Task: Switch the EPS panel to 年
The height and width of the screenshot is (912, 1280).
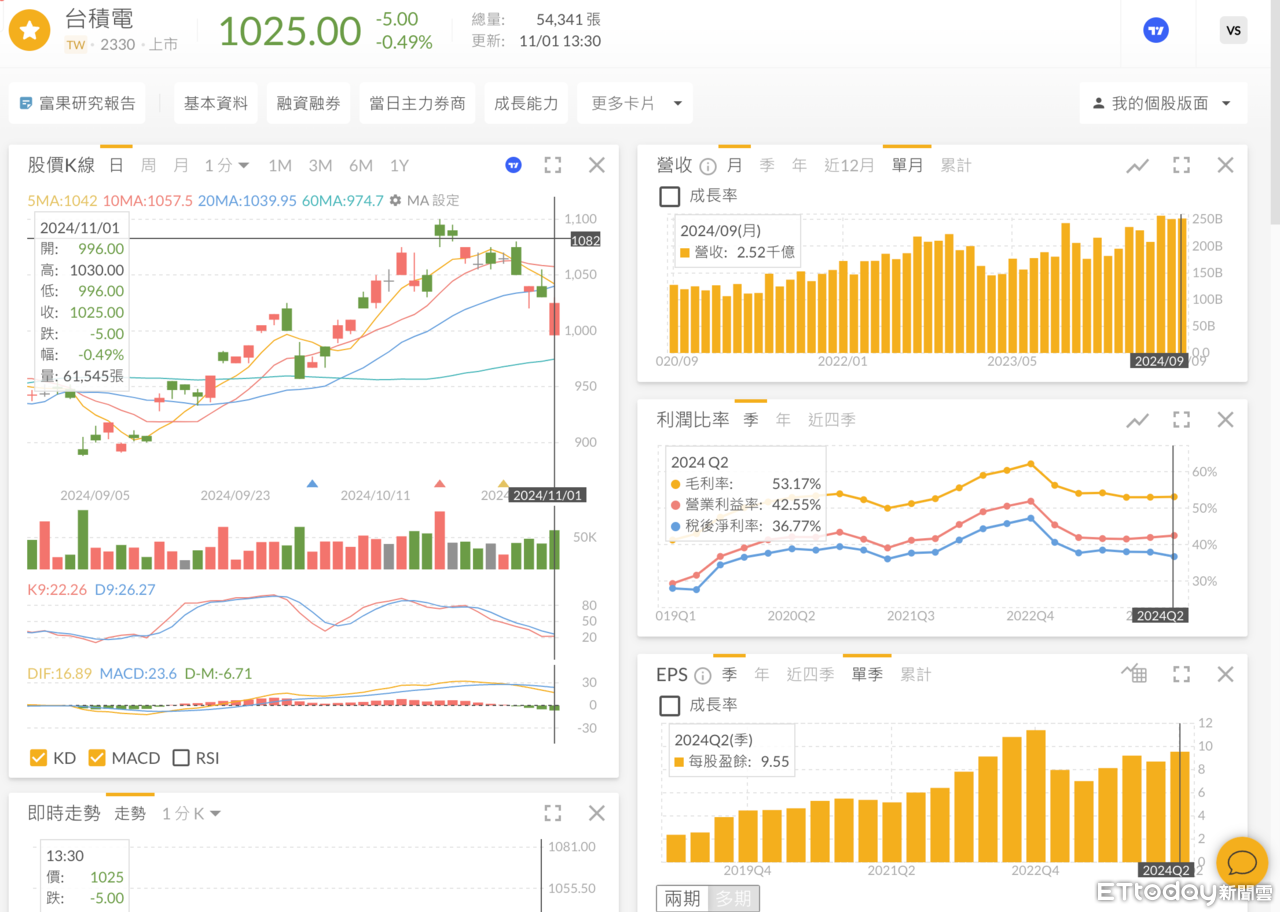Action: pyautogui.click(x=762, y=675)
